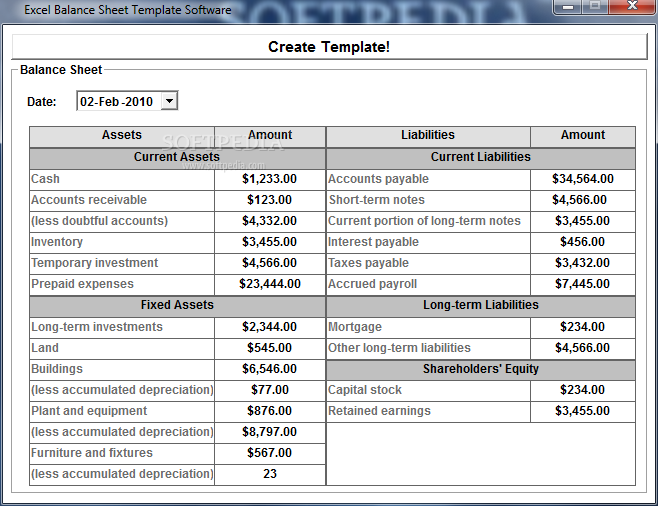
Task: Select the Plant and equipment label
Action: [89, 411]
